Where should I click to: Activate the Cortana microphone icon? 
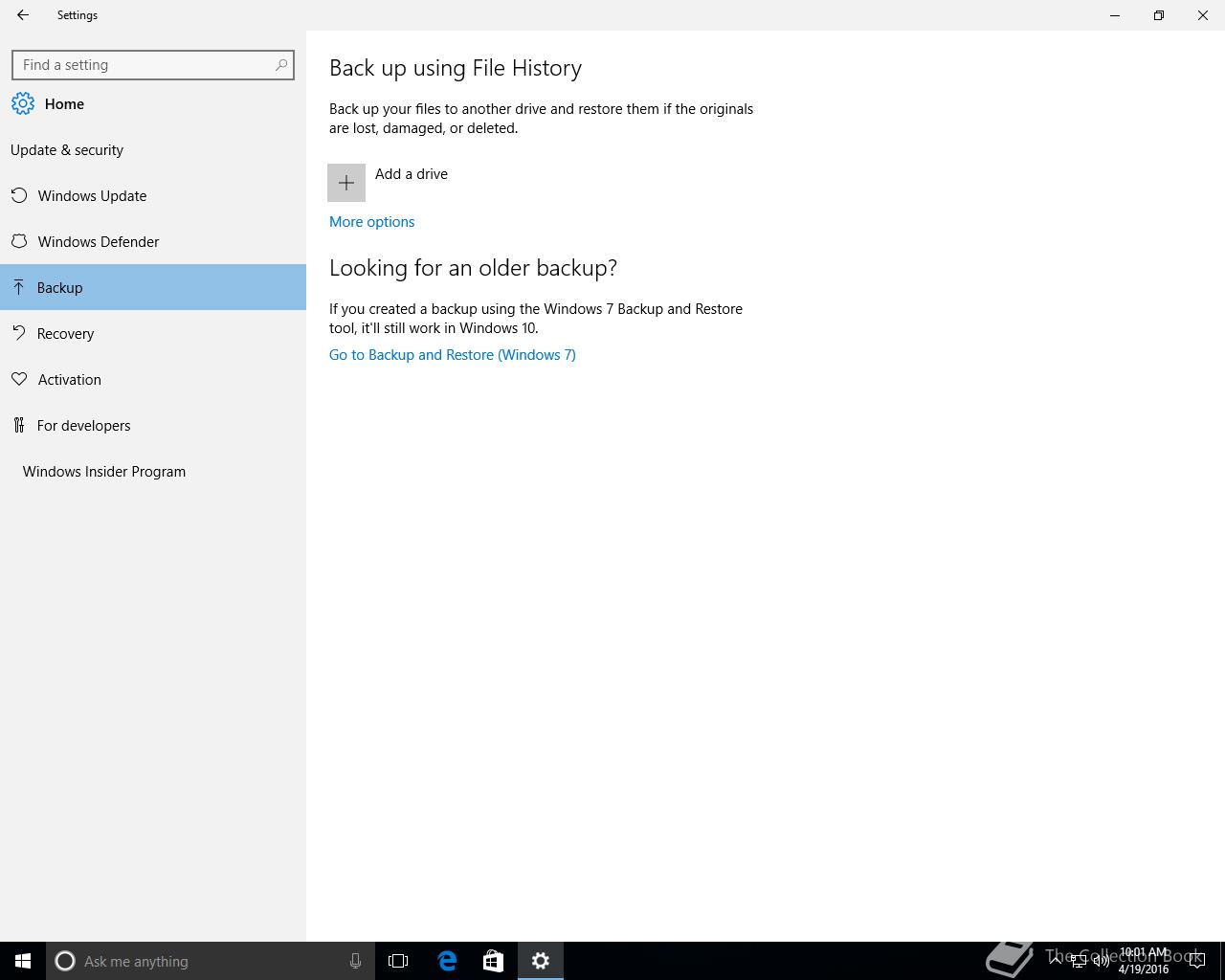(355, 961)
